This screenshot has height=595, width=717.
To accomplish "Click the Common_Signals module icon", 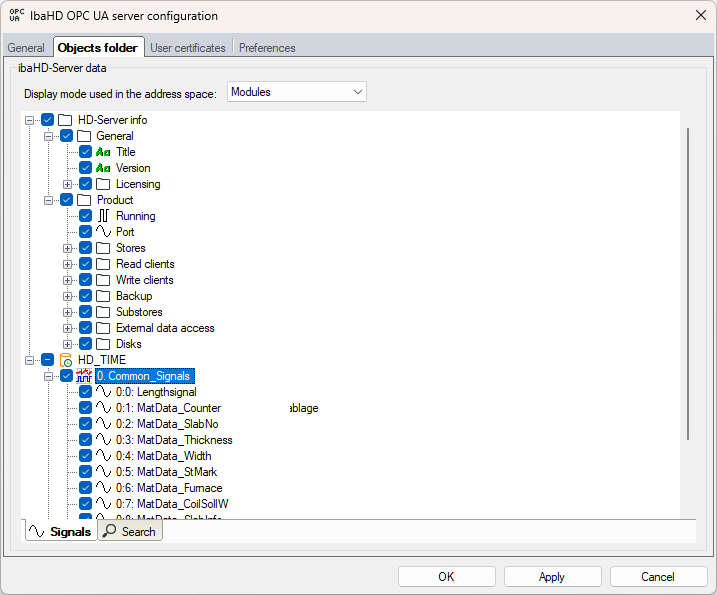I will [84, 376].
